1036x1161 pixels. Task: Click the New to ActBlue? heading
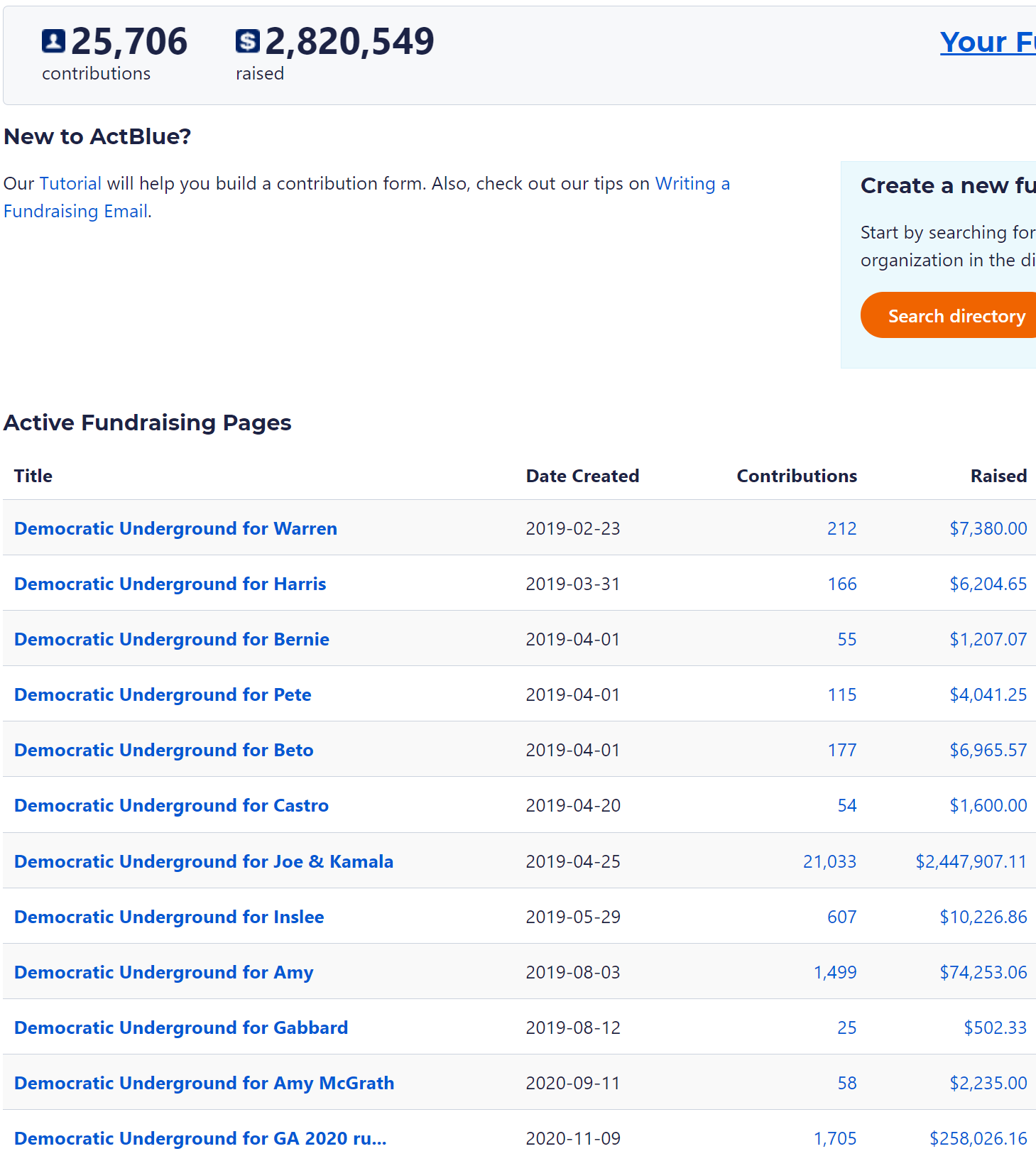point(97,136)
